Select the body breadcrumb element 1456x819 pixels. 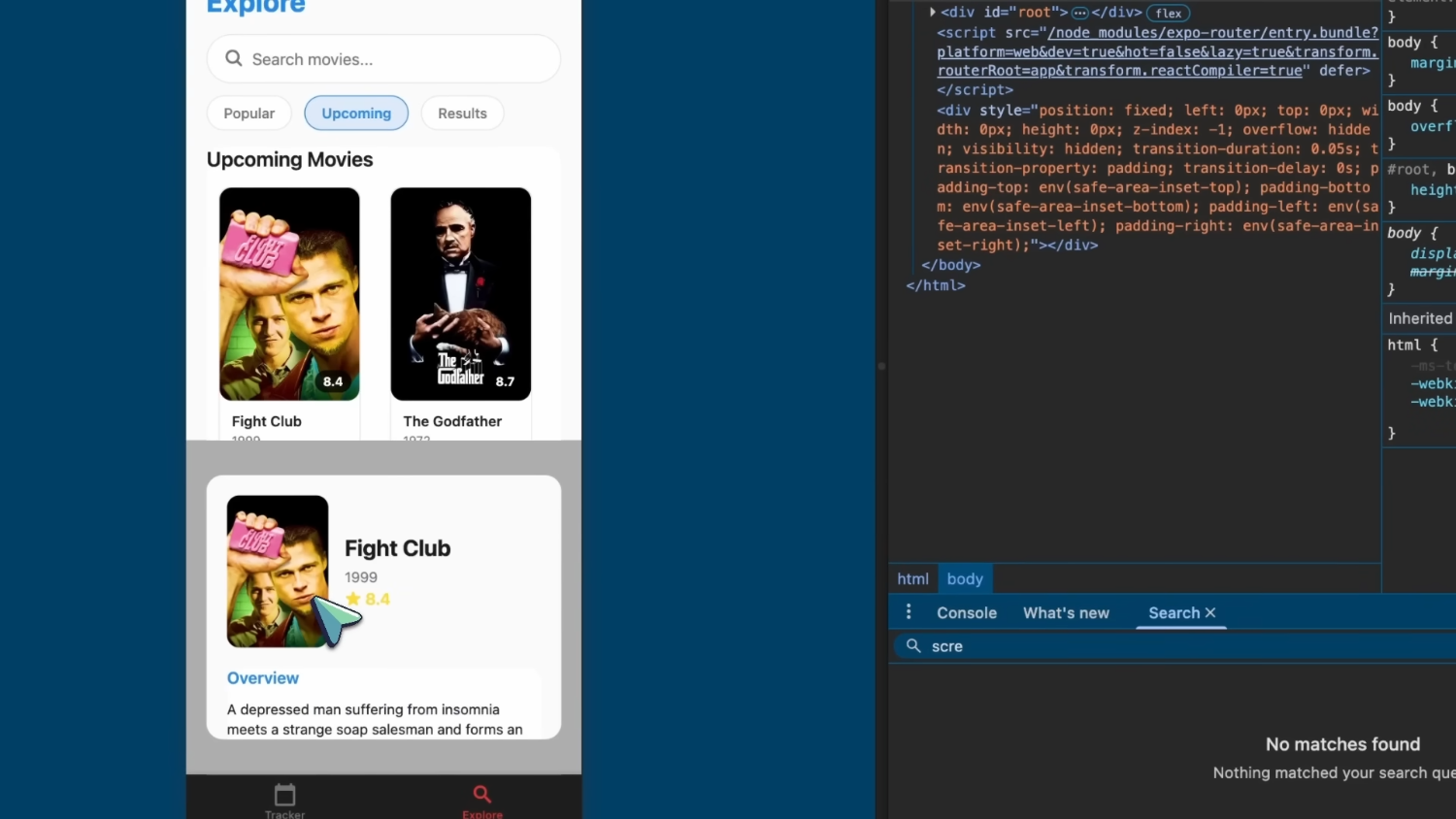click(965, 578)
